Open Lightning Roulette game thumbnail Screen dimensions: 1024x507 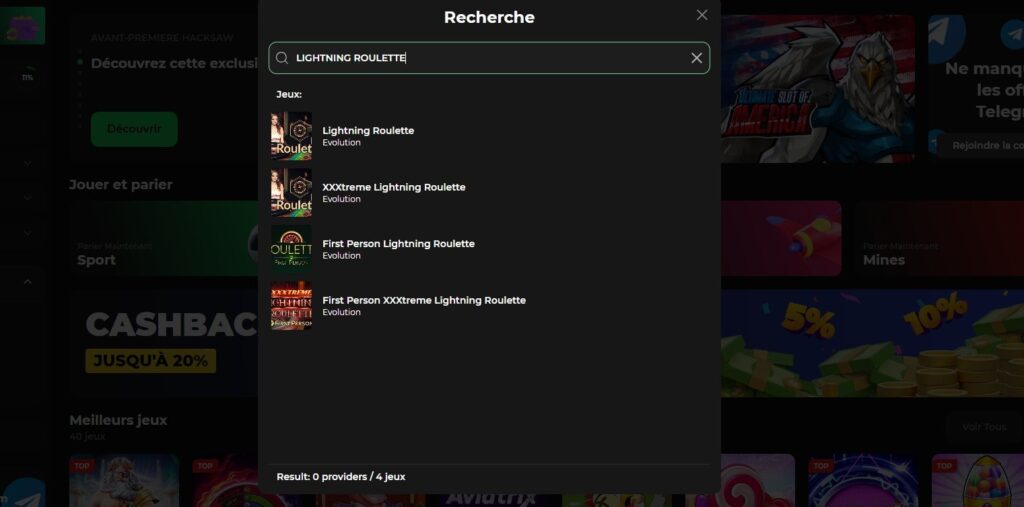291,136
